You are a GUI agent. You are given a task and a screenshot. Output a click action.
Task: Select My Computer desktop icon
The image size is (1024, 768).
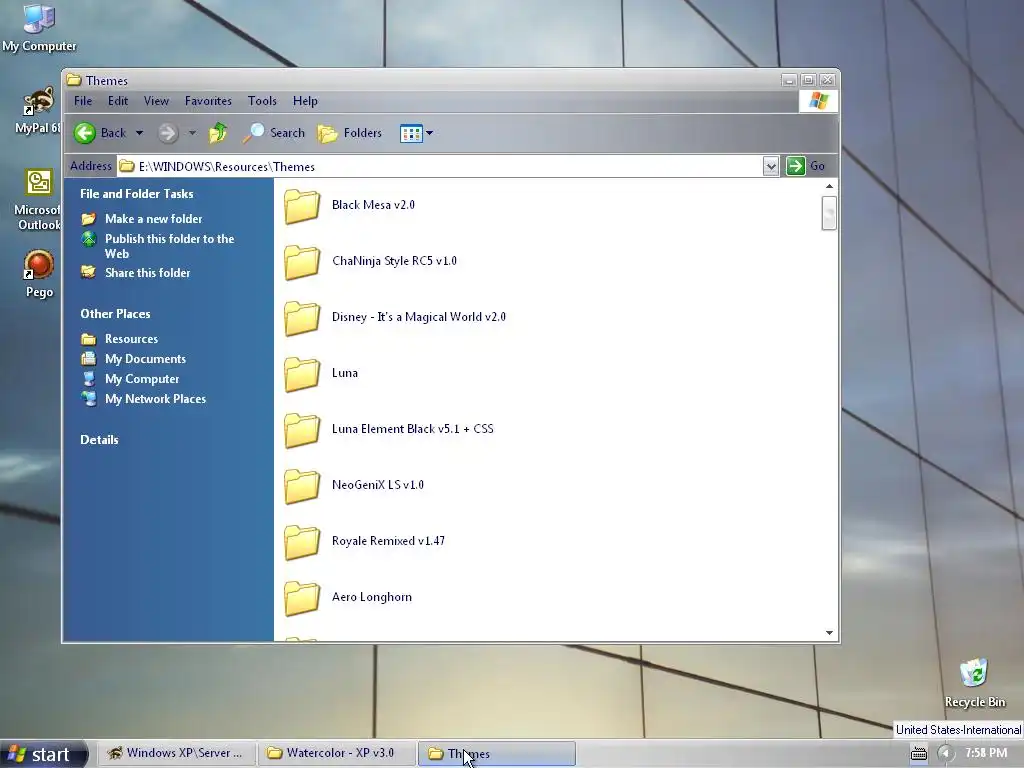coord(39,28)
